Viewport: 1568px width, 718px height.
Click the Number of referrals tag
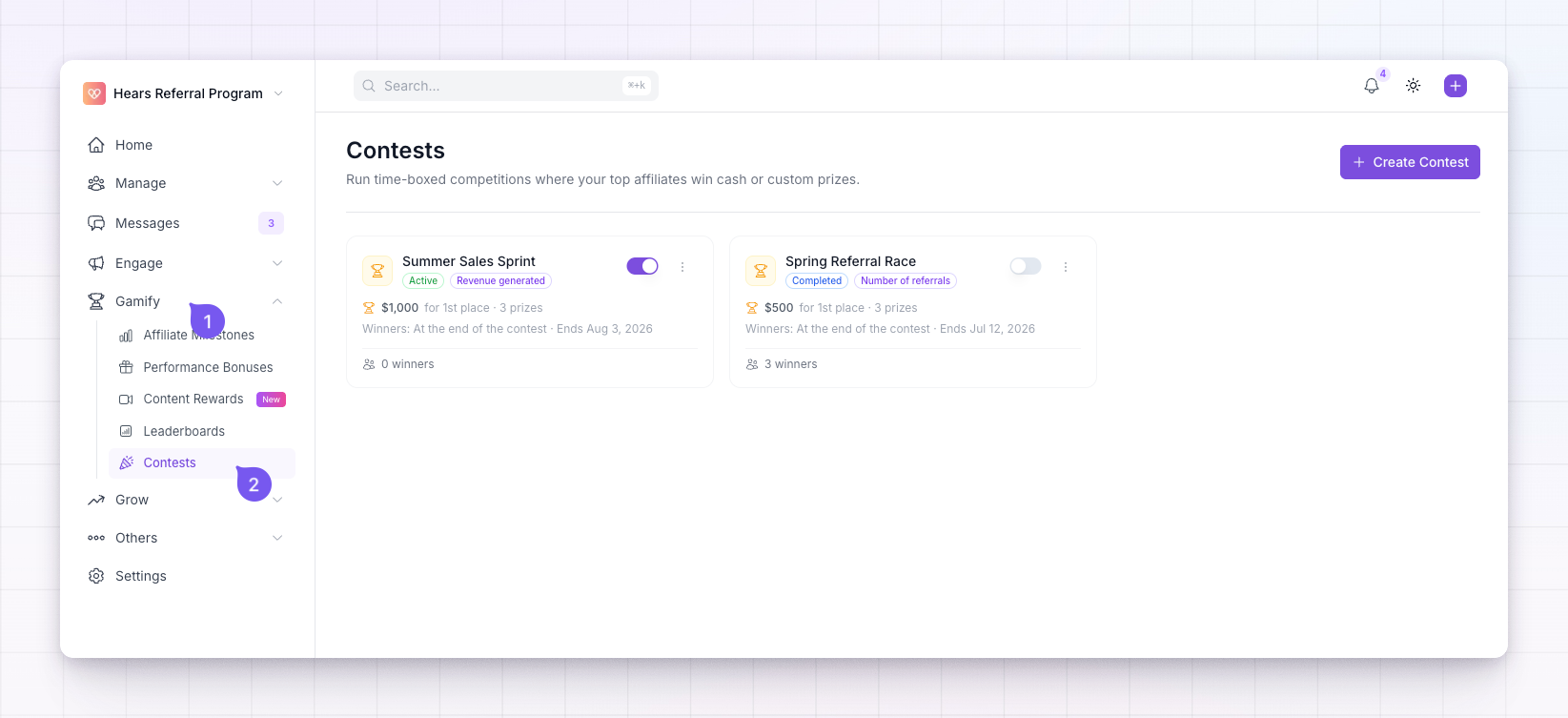coord(906,280)
